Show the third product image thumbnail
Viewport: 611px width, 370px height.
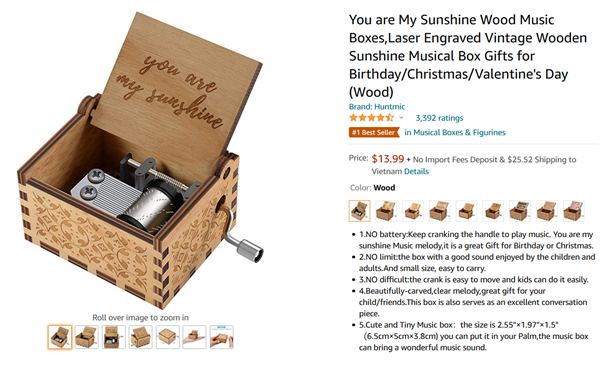coord(113,337)
